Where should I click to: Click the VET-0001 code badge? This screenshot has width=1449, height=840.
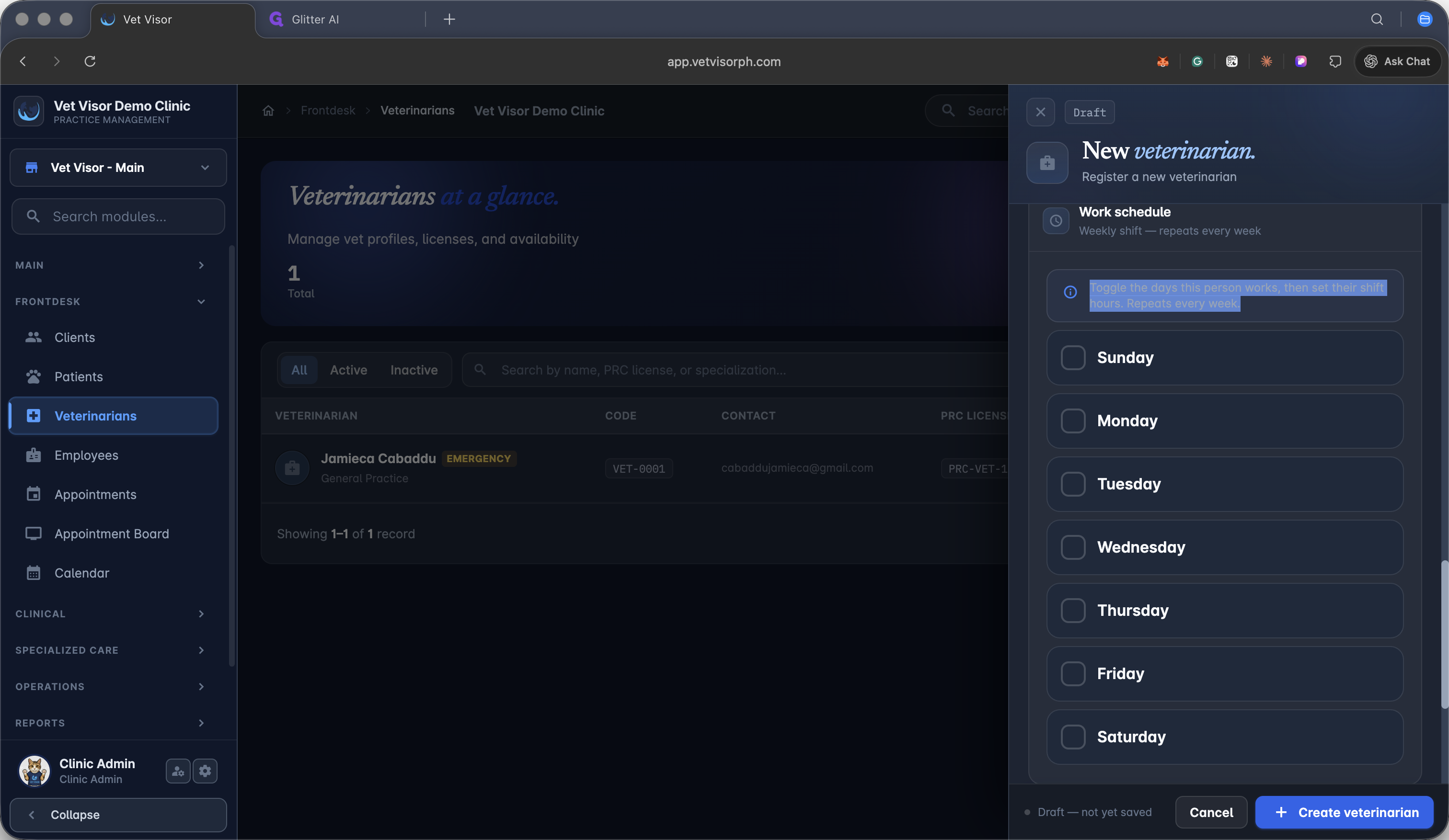pyautogui.click(x=639, y=469)
